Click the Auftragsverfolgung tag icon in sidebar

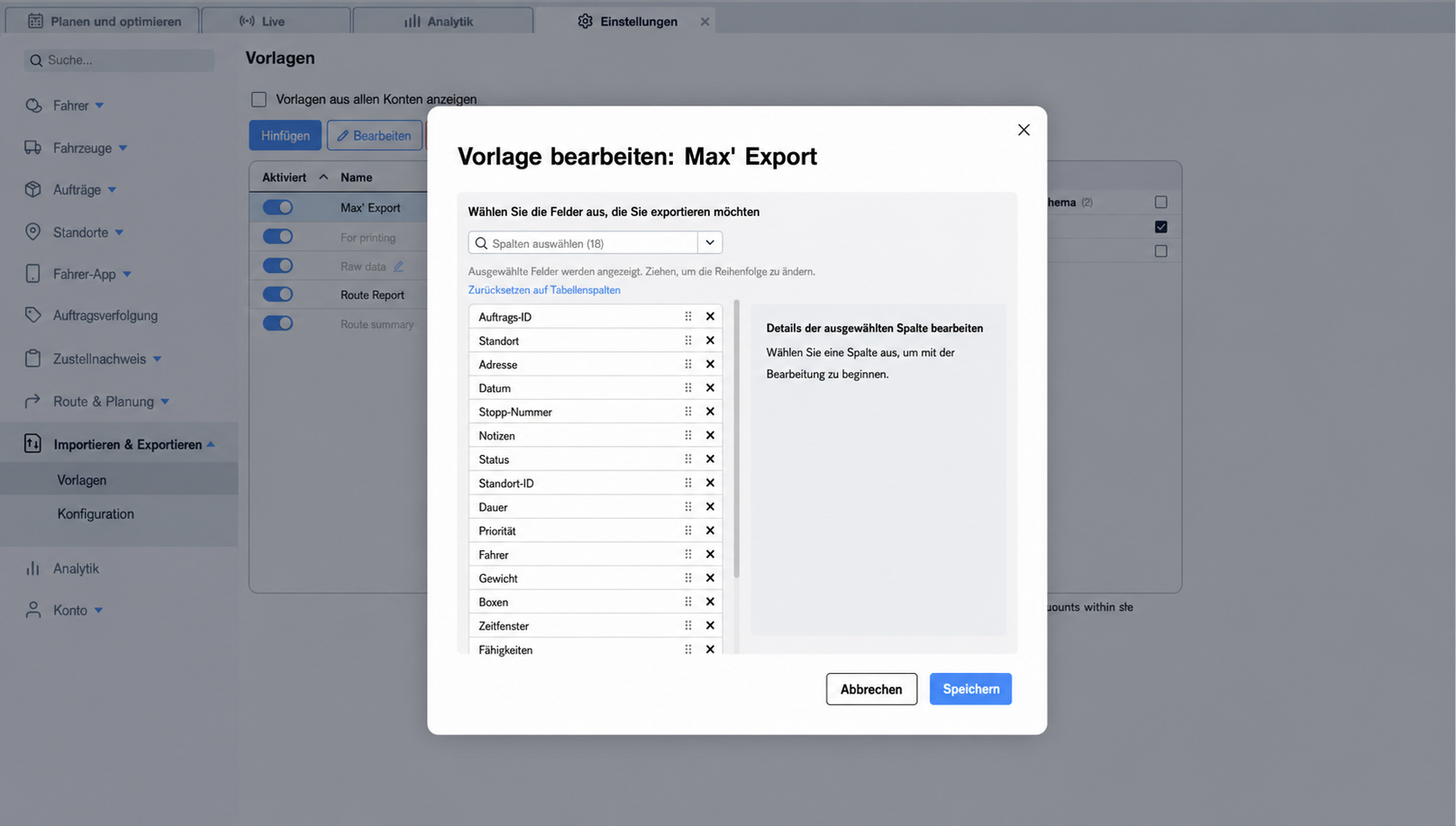33,314
